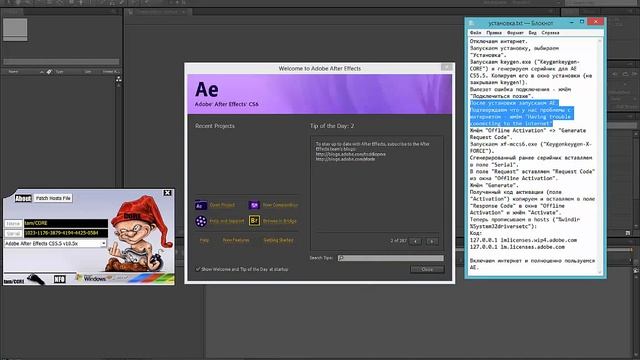Click the Name field containing tam/CORE

pyautogui.click(x=66, y=223)
